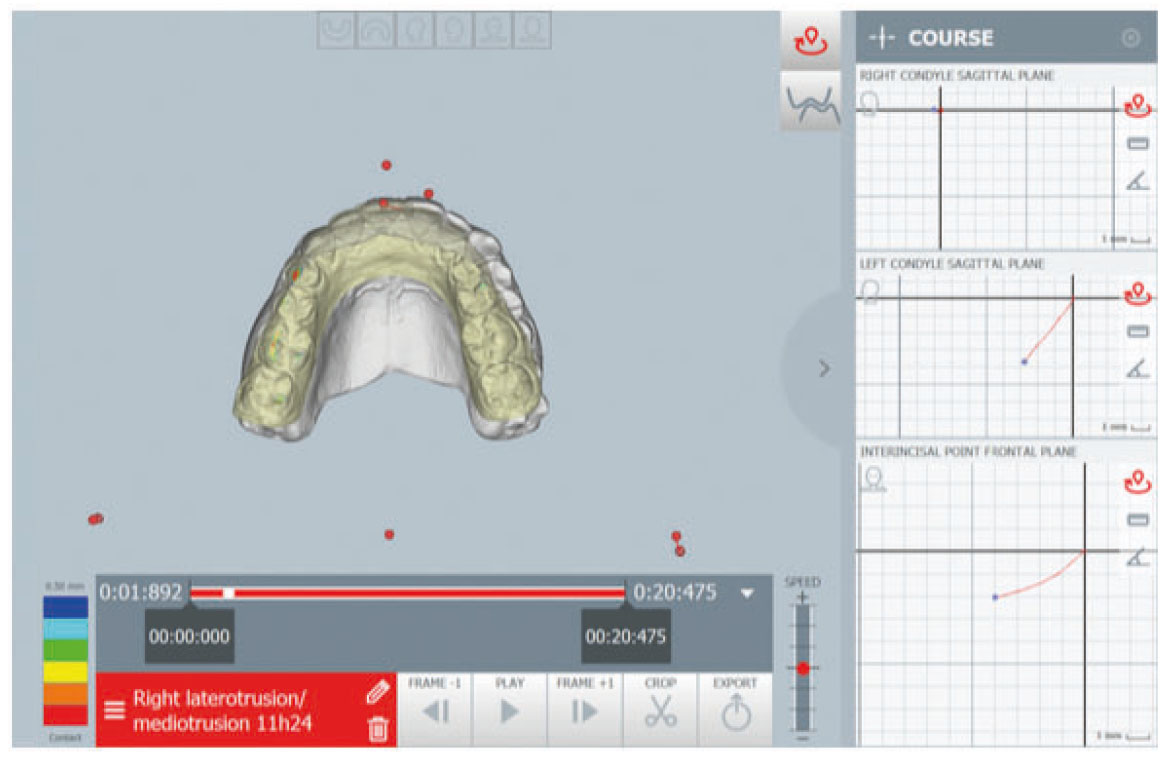Click the EXPORT icon
Screen dimensions: 1168x767
(735, 710)
